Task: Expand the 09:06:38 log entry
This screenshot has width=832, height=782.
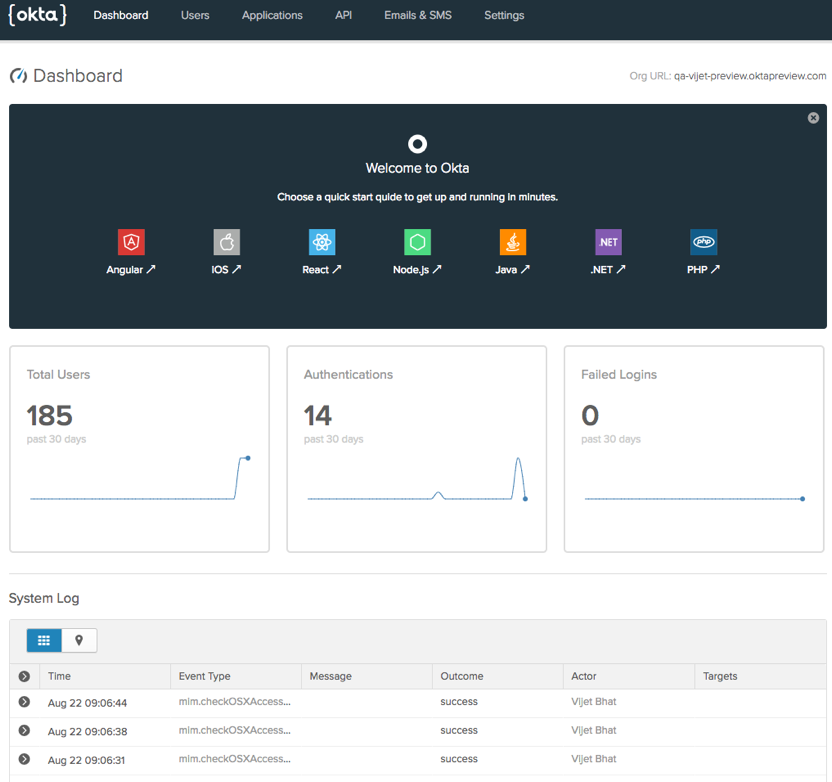Action: coord(24,731)
